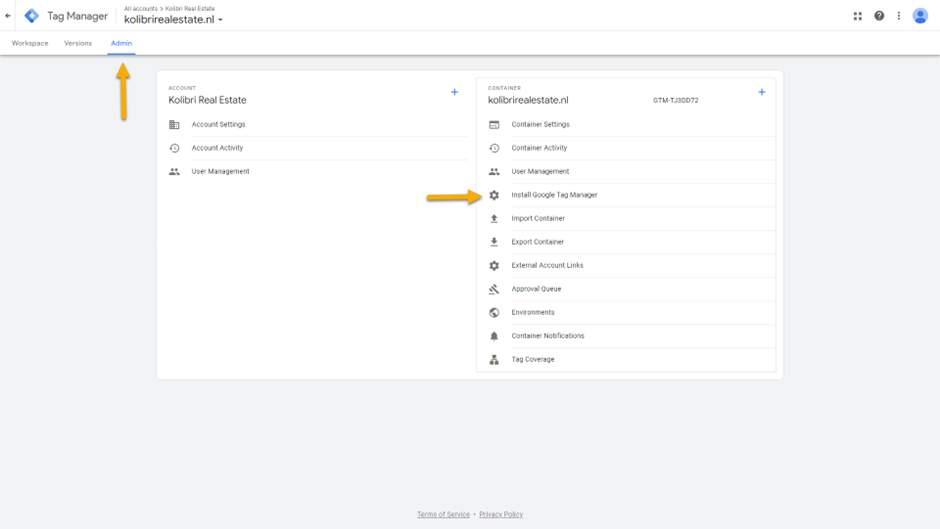Image resolution: width=940 pixels, height=529 pixels.
Task: Open the help question mark icon
Action: tap(879, 16)
